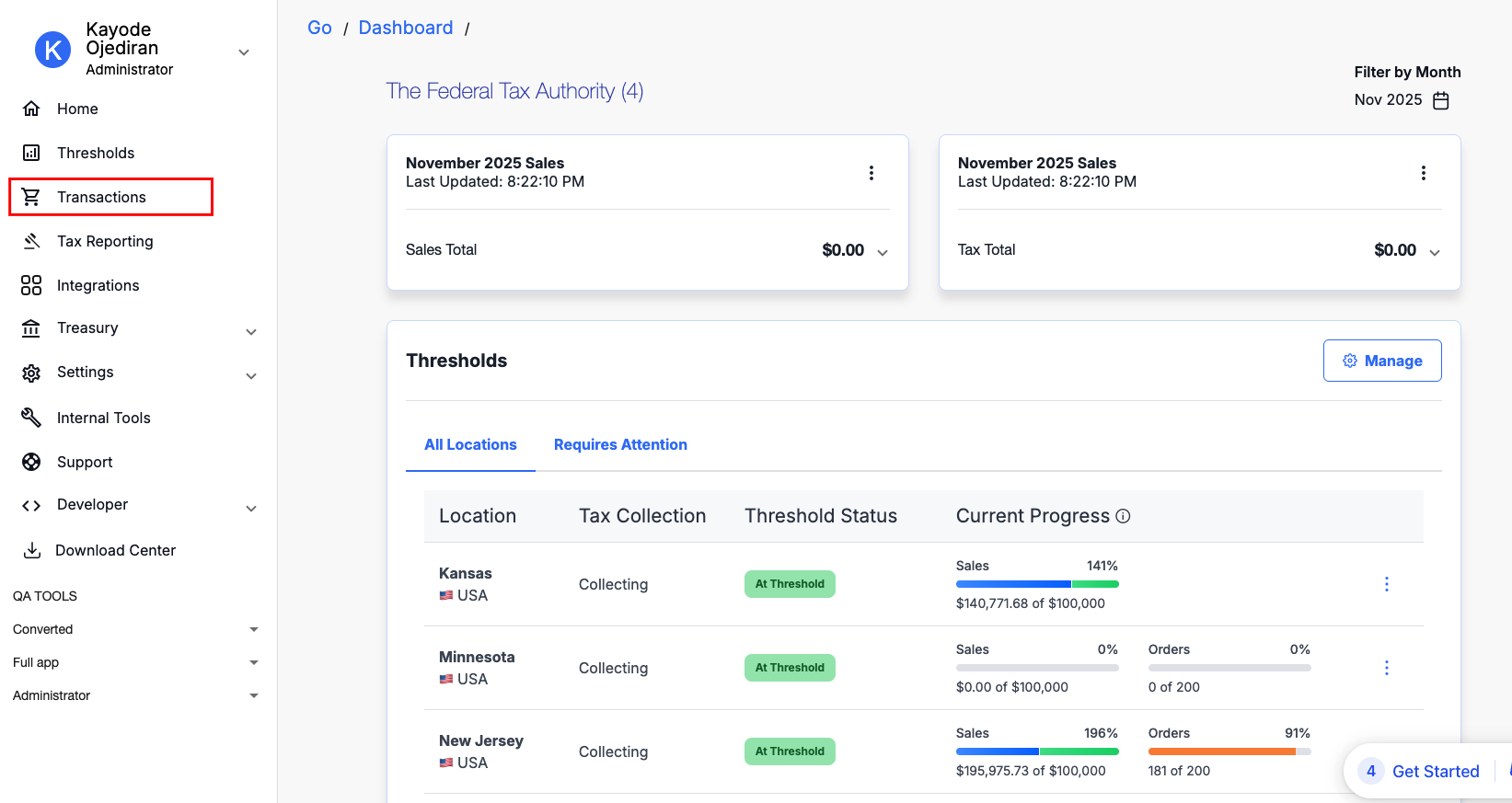Open the Sales Total card three-dot menu
This screenshot has height=803, width=1512.
click(871, 173)
